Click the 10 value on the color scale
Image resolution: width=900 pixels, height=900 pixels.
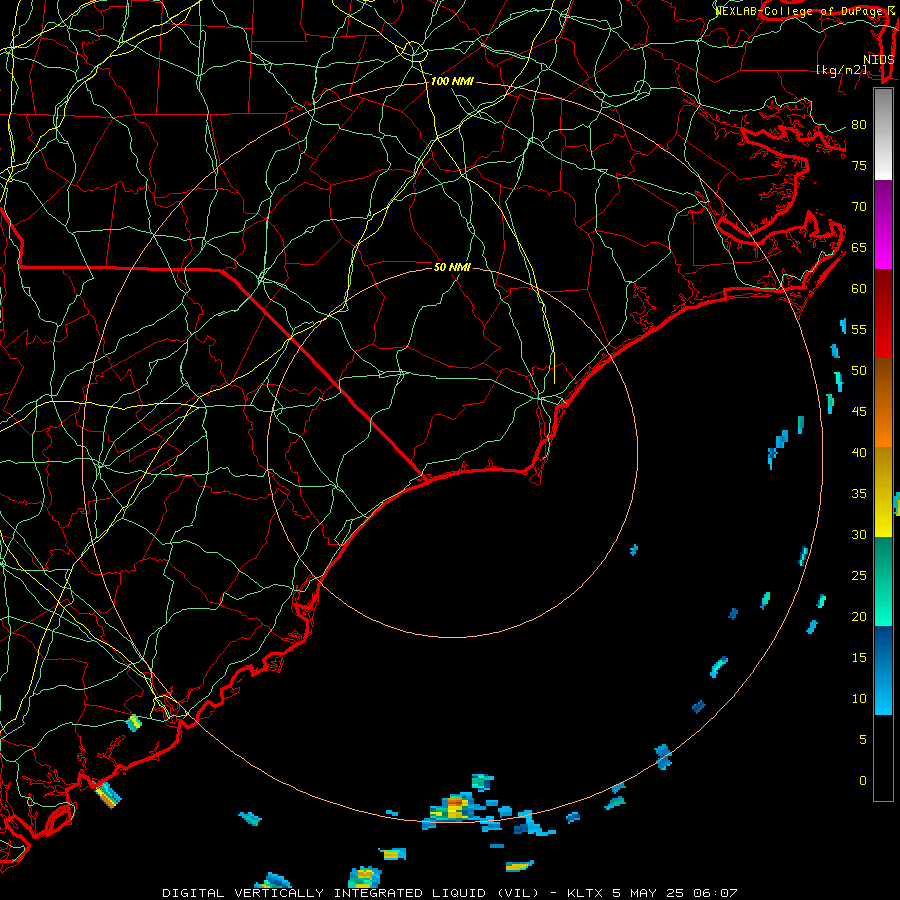[x=859, y=699]
